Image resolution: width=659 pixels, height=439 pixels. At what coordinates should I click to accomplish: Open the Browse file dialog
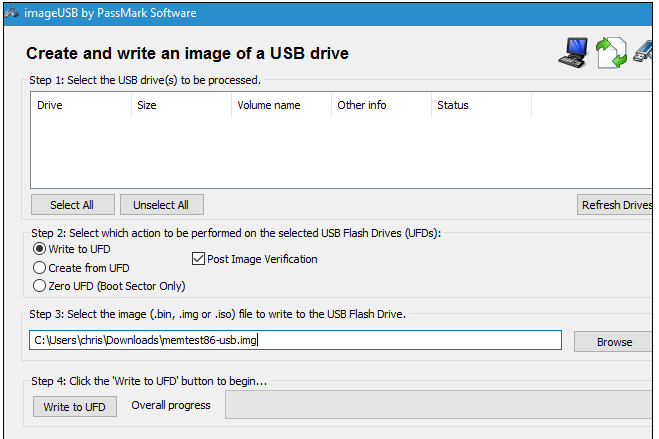click(x=613, y=342)
